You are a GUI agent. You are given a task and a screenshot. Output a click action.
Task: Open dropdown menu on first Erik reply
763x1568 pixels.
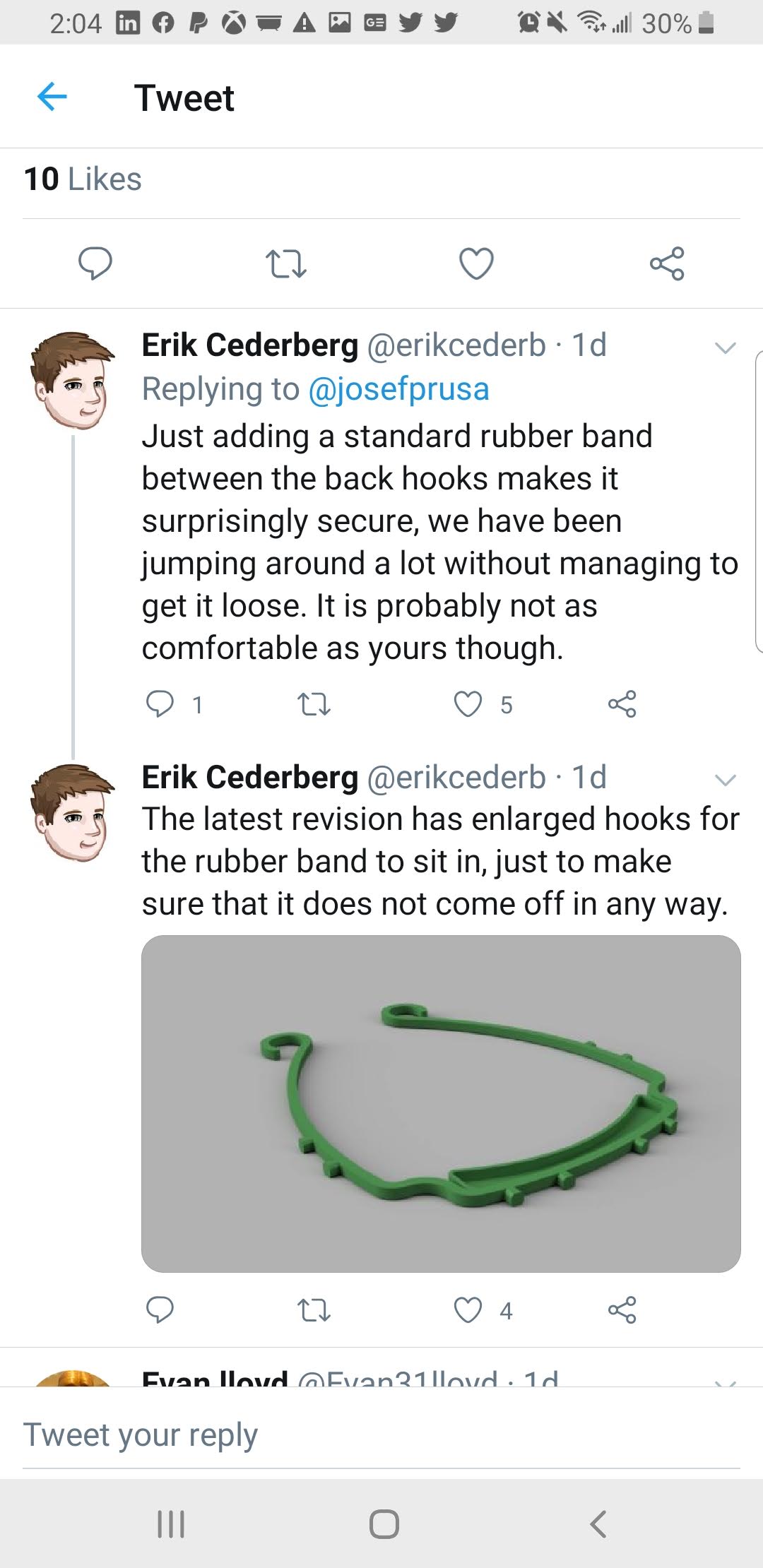click(726, 348)
